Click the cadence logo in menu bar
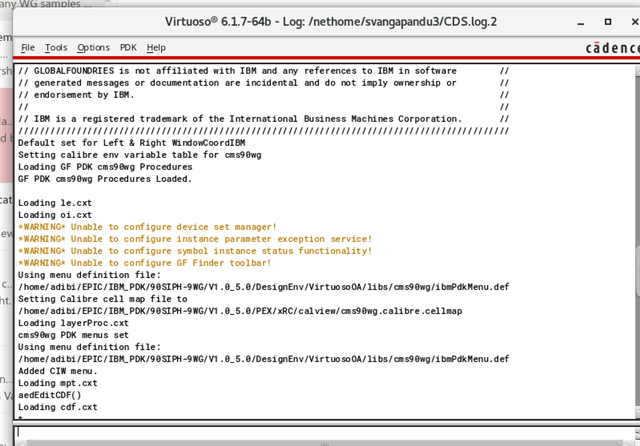 [x=611, y=48]
